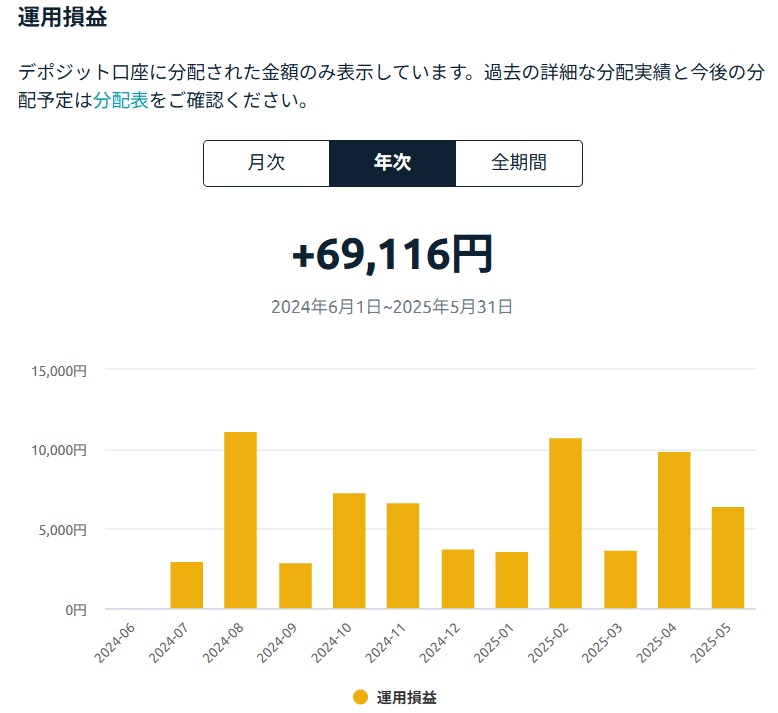Image resolution: width=778 pixels, height=713 pixels.
Task: Select the 2025-04 bar
Action: tap(674, 530)
